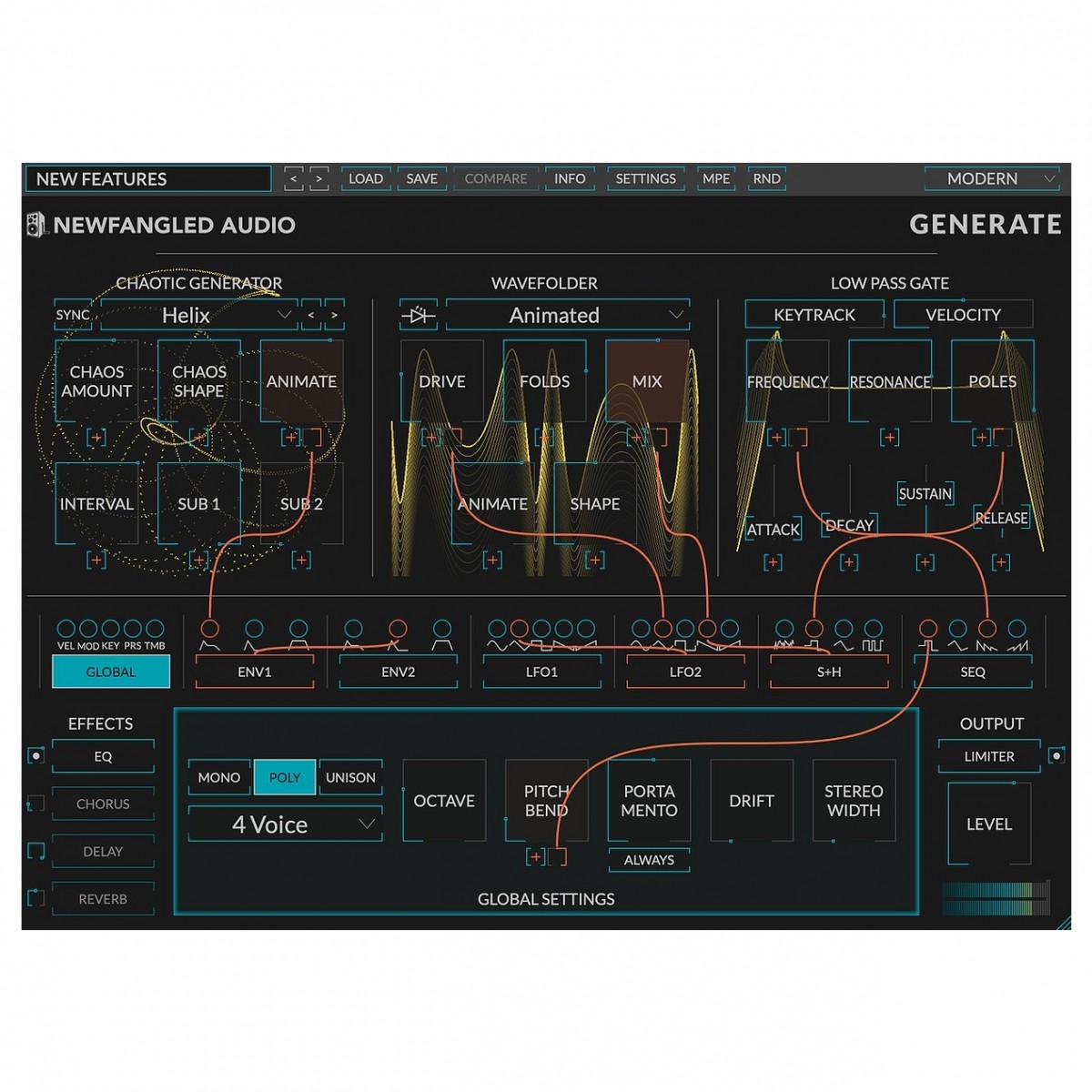Image resolution: width=1092 pixels, height=1092 pixels.
Task: Click the plus icon under Interval
Action: coord(96,560)
